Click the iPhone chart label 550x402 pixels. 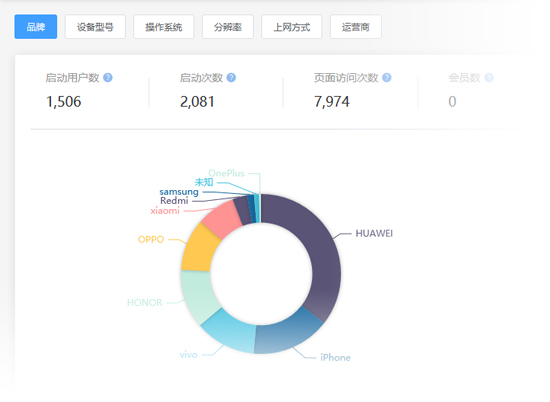tap(335, 357)
